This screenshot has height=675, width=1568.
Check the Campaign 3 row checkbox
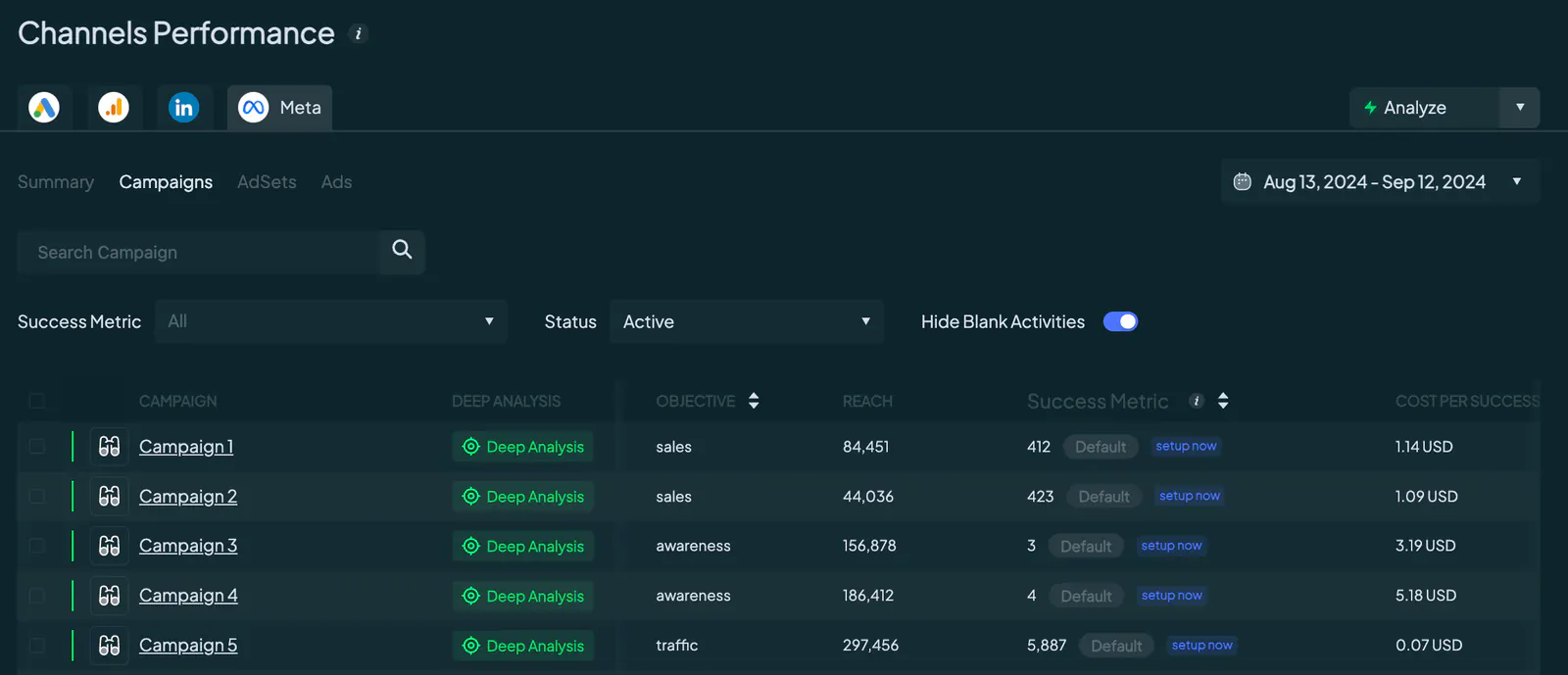(37, 546)
